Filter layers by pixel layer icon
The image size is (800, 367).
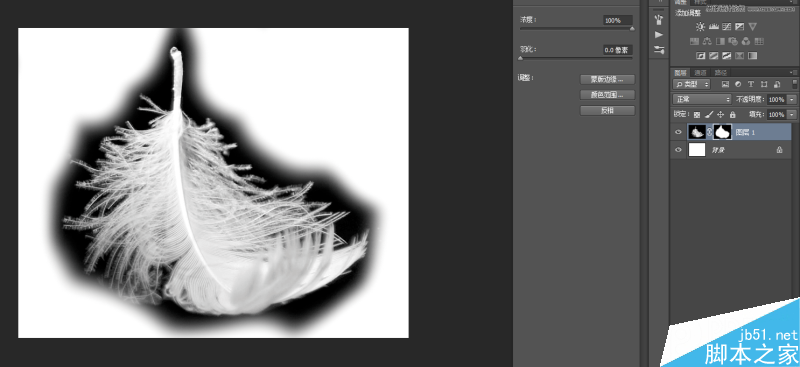click(x=726, y=84)
